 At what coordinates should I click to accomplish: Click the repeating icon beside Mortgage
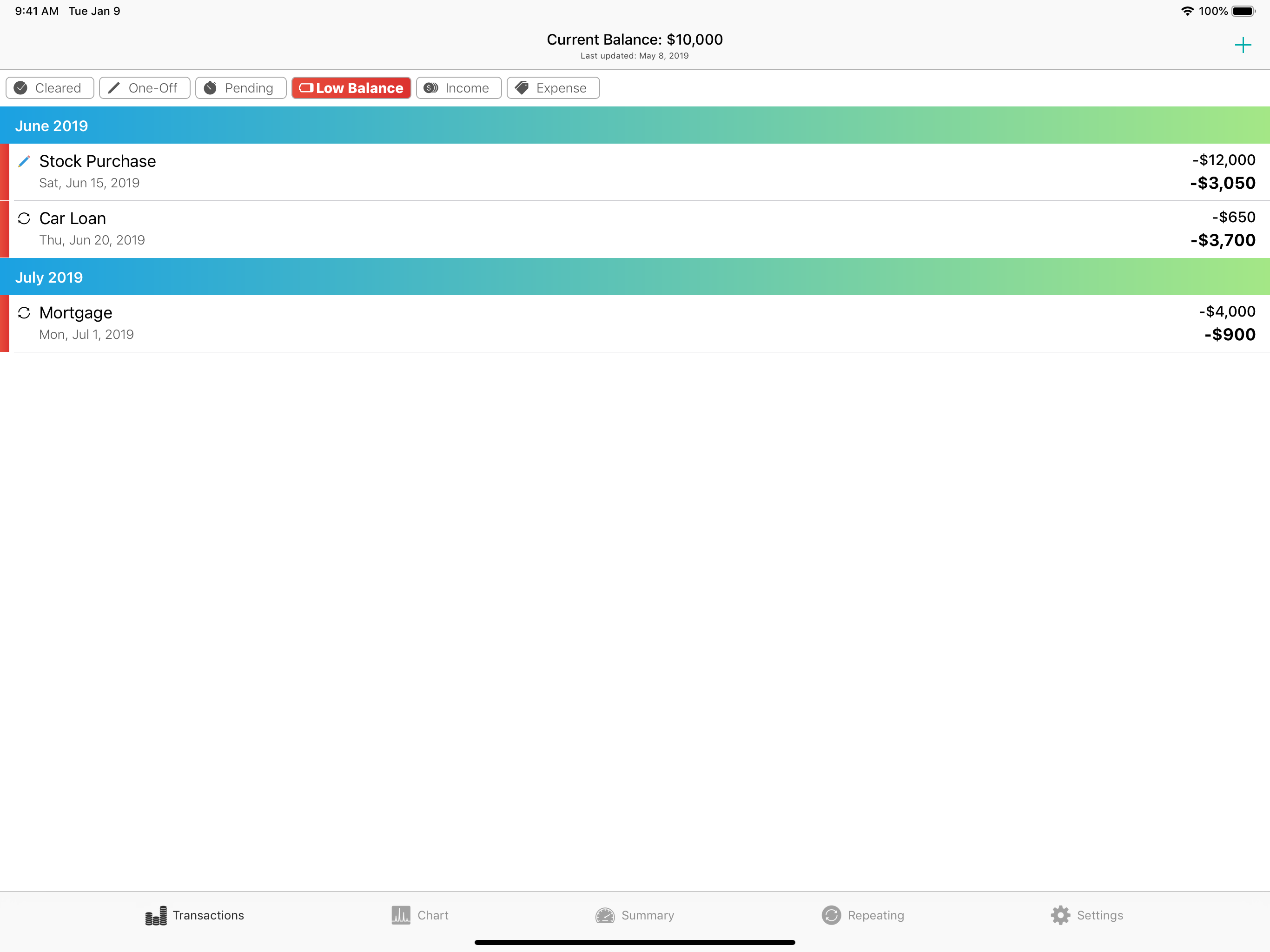click(24, 312)
